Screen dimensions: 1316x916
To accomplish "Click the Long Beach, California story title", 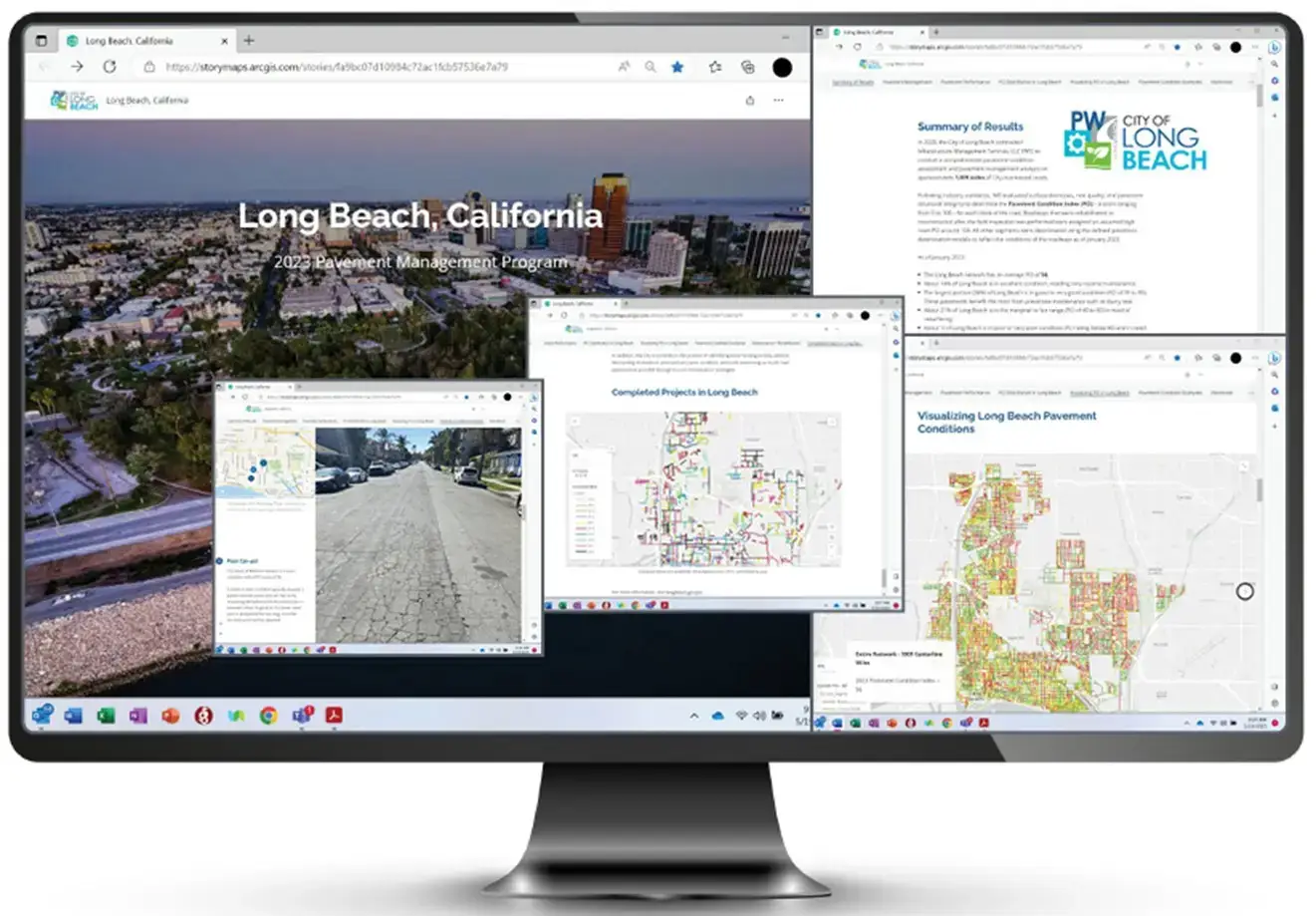I will click(x=419, y=215).
